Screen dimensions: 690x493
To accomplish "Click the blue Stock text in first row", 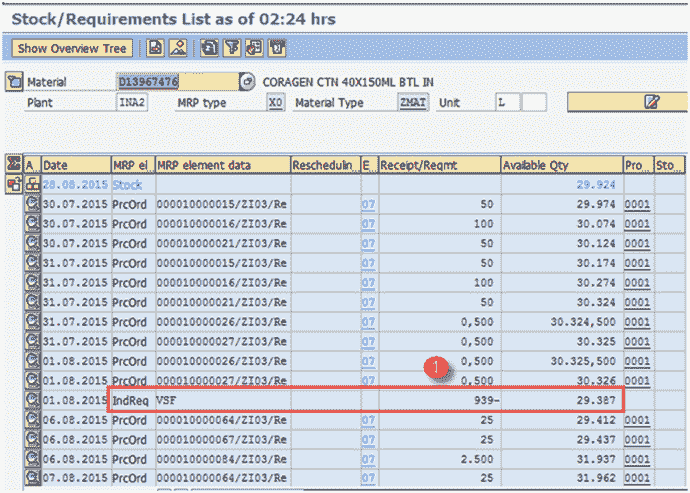I will pyautogui.click(x=127, y=184).
